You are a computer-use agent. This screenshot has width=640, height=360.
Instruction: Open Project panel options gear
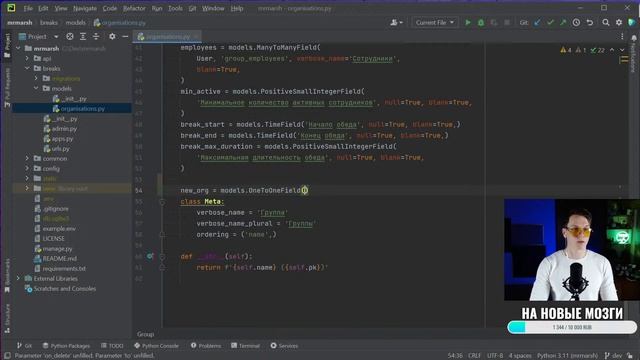(x=112, y=36)
